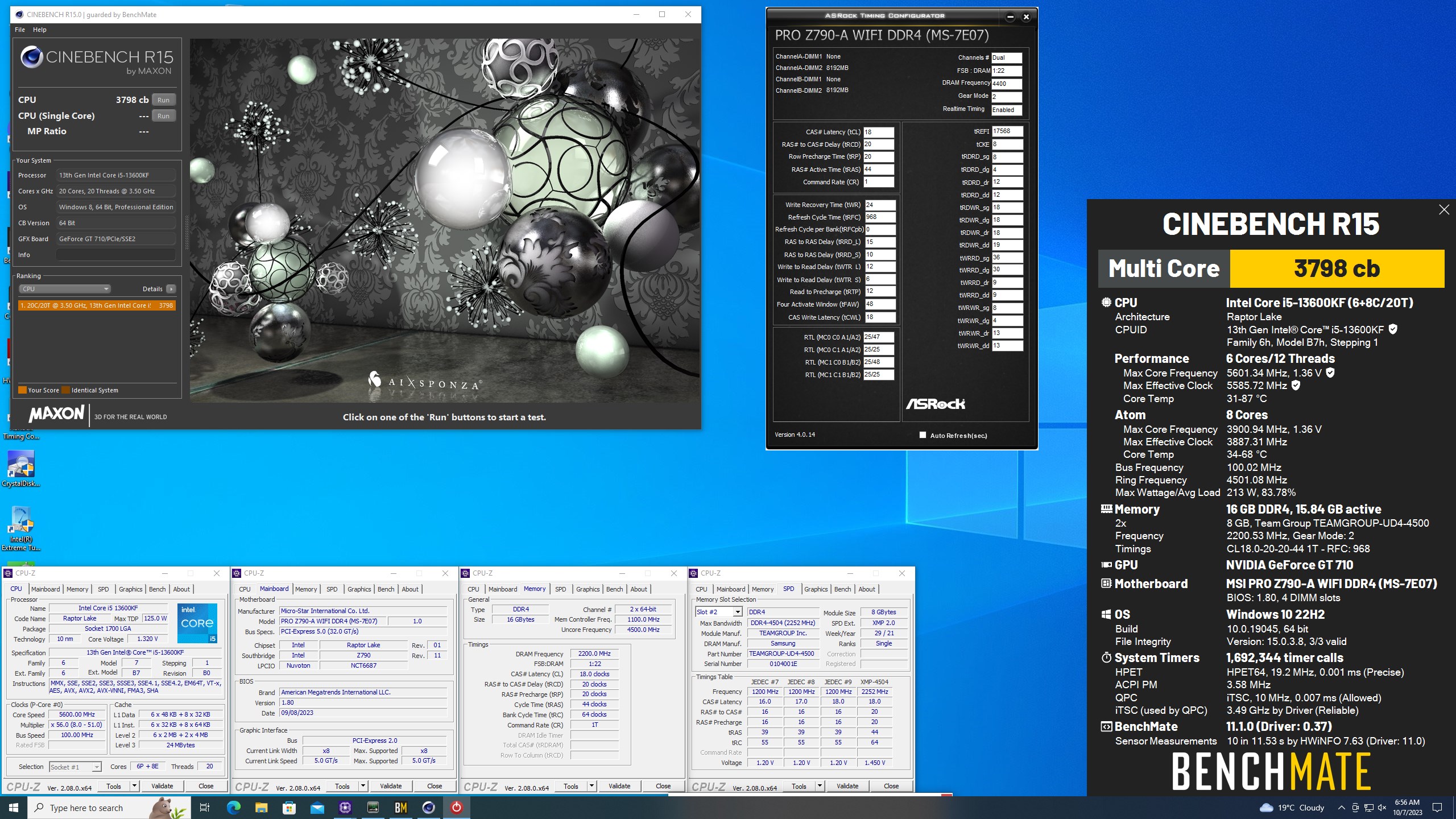Click the Cinebench side panel splitter grip
The width and height of the screenshot is (1456, 819).
point(187,232)
